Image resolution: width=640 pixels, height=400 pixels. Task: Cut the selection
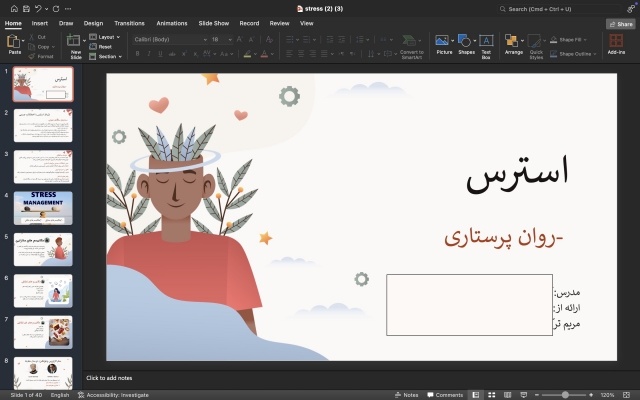37,37
